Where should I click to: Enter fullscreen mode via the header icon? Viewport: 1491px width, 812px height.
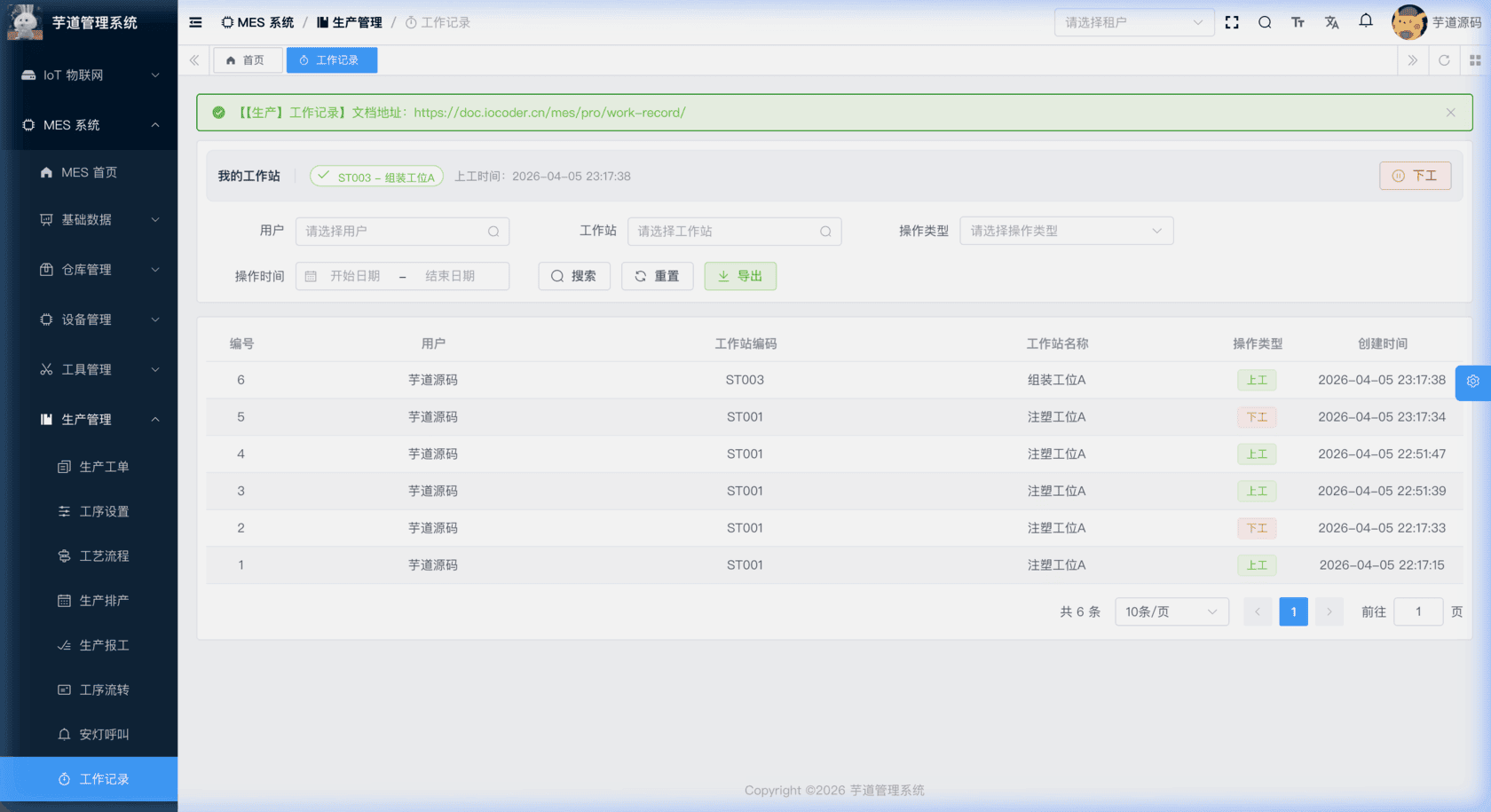coord(1232,22)
